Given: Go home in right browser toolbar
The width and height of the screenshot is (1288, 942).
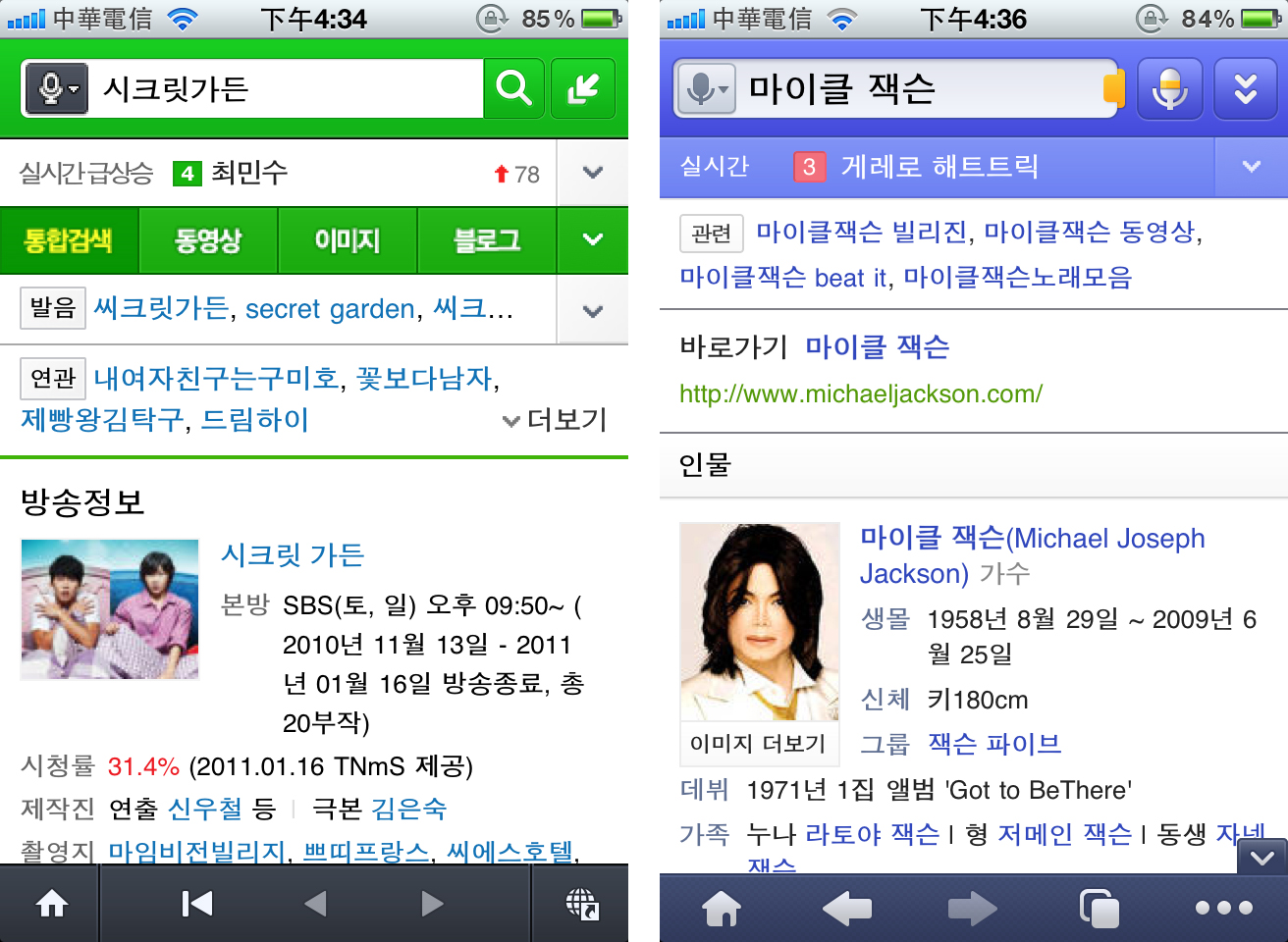Looking at the screenshot, I should point(722,909).
